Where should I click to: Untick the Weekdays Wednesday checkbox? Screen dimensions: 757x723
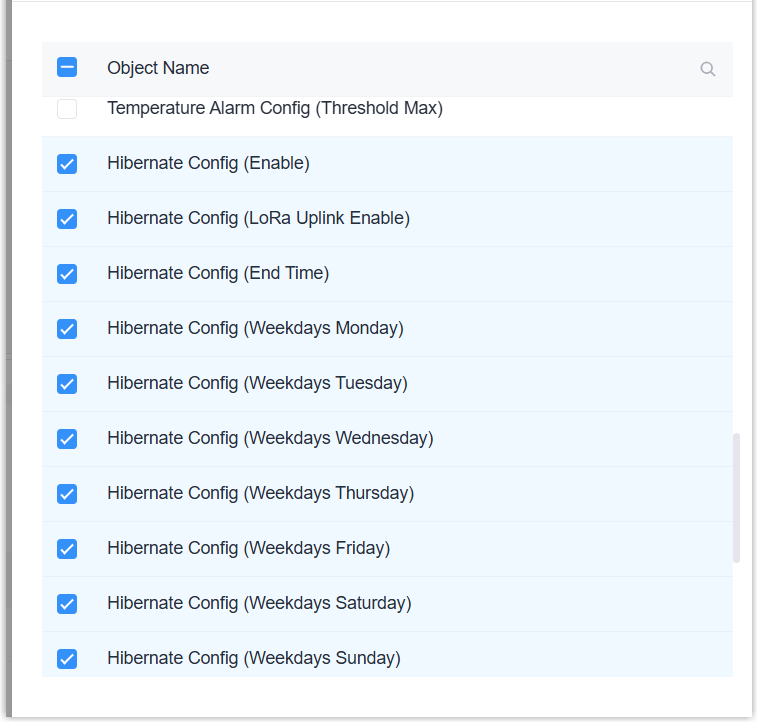click(x=67, y=439)
